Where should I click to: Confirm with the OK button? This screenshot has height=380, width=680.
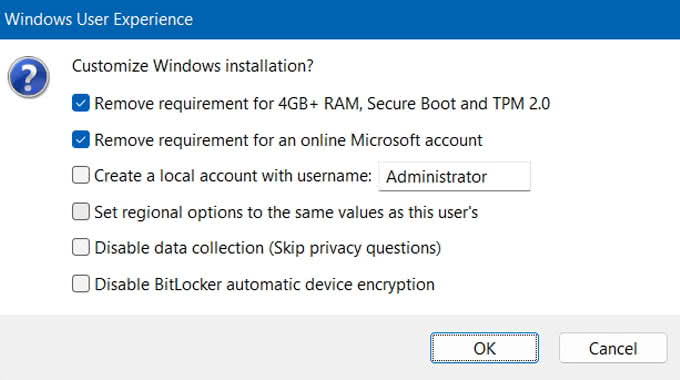(x=484, y=348)
